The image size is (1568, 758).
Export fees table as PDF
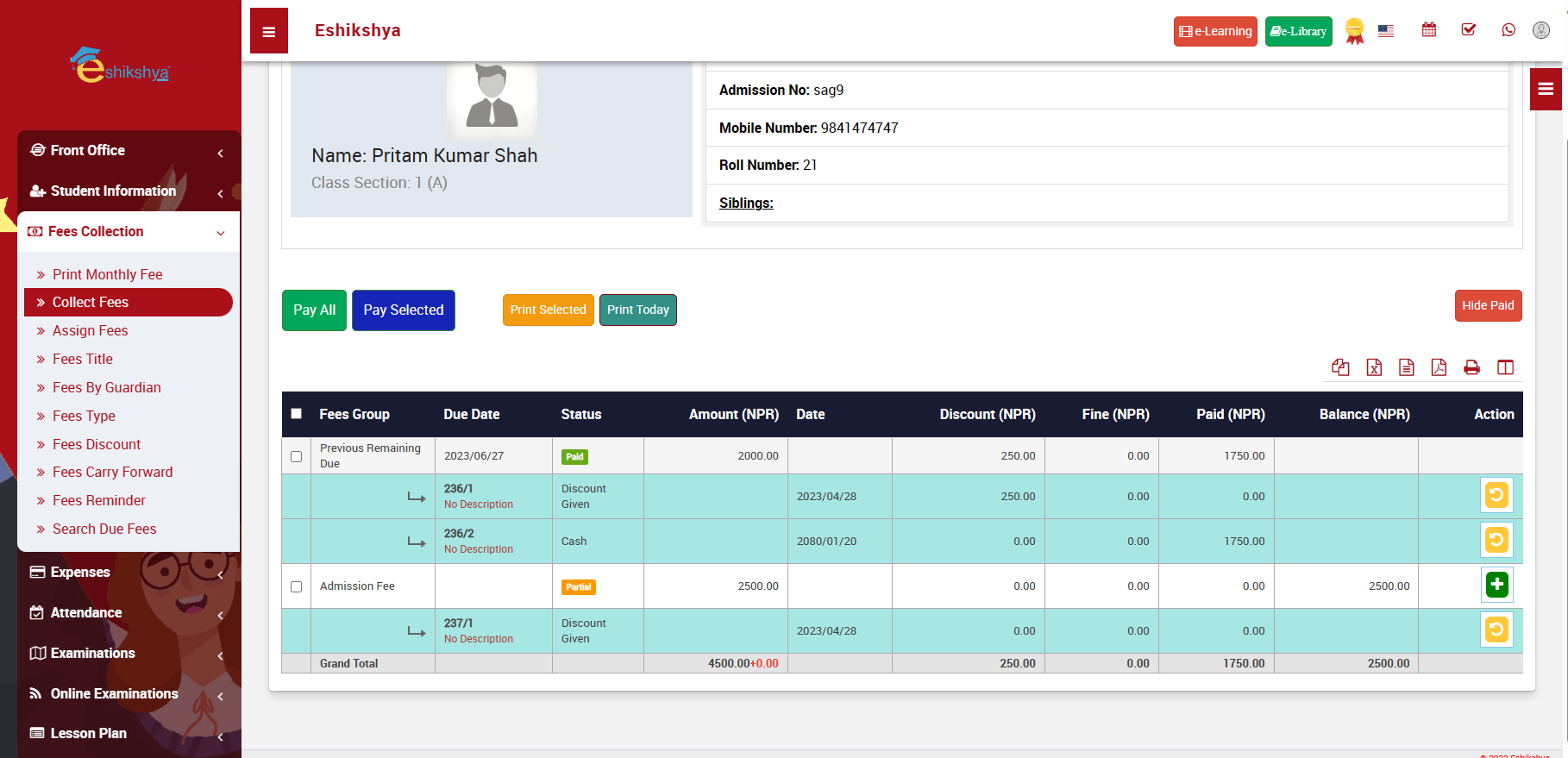[x=1439, y=367]
